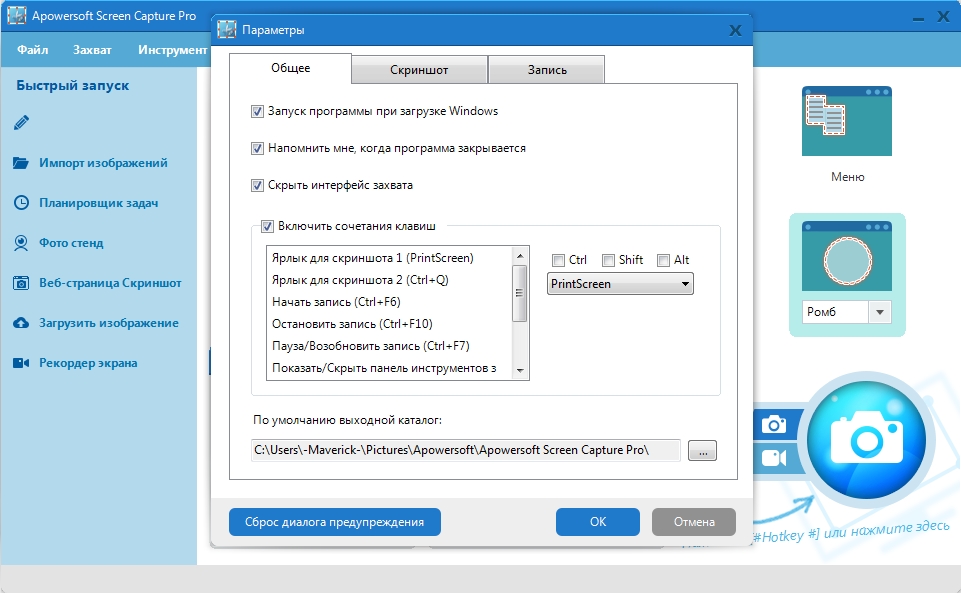Toggle Включить сочетания клавиш checkbox

pyautogui.click(x=267, y=226)
